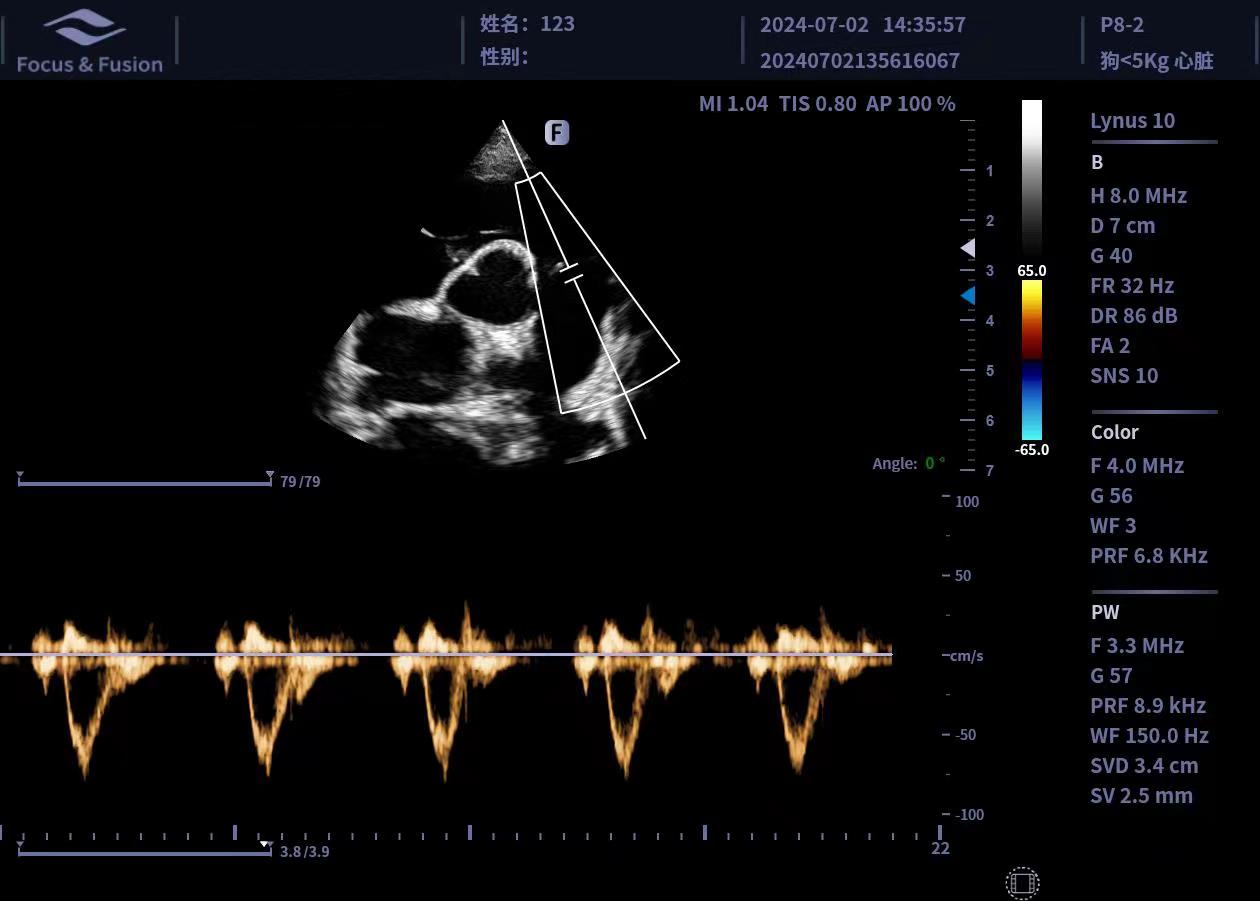1260x901 pixels.
Task: Click the SV 2.5 mm sample volume setting
Action: coord(1141,796)
